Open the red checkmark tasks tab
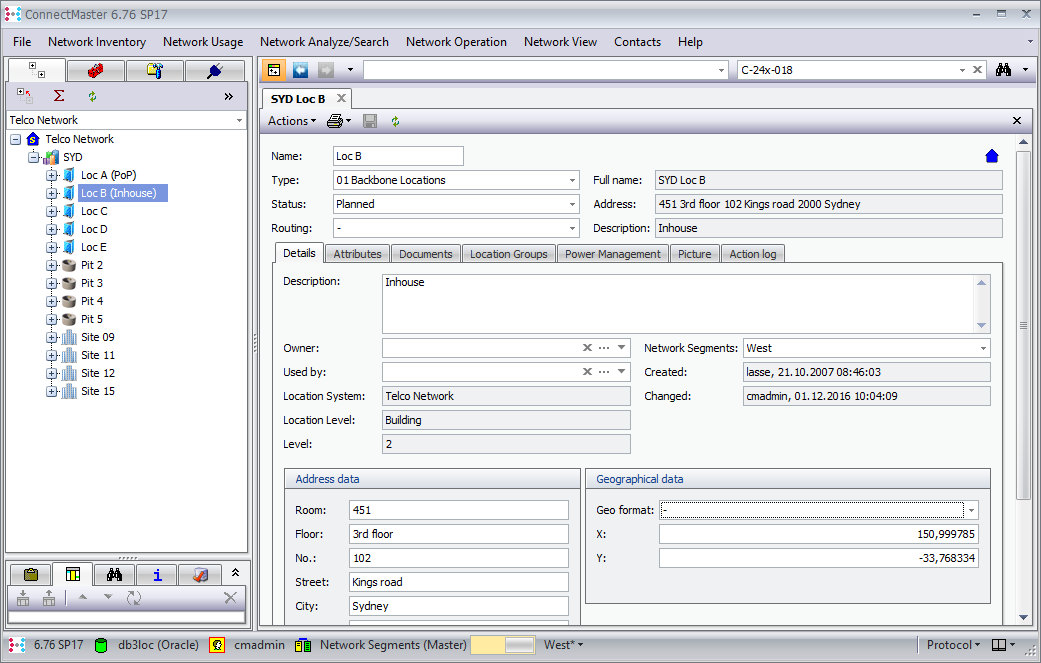Viewport: 1041px width, 663px height. tap(200, 575)
